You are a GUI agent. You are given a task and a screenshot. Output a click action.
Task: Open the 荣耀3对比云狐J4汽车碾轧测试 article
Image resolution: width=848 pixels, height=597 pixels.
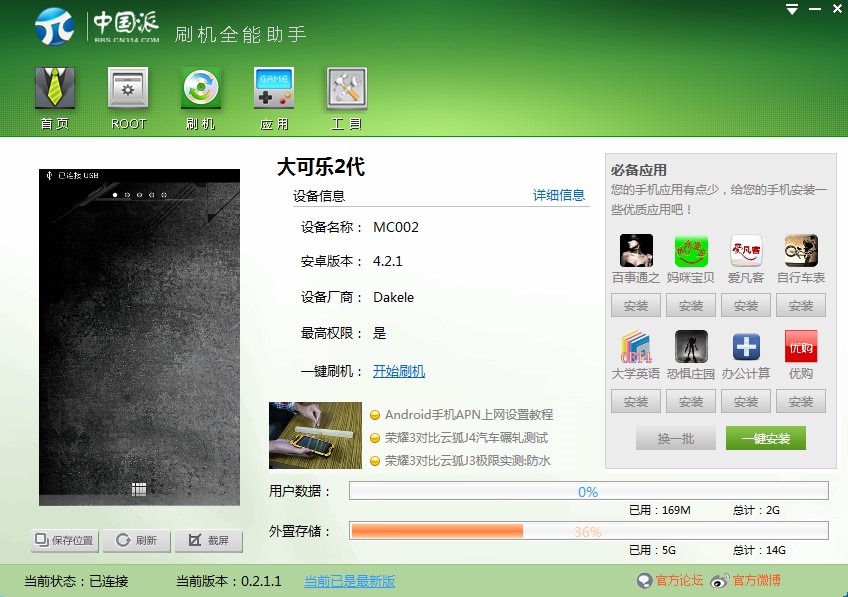coord(466,437)
